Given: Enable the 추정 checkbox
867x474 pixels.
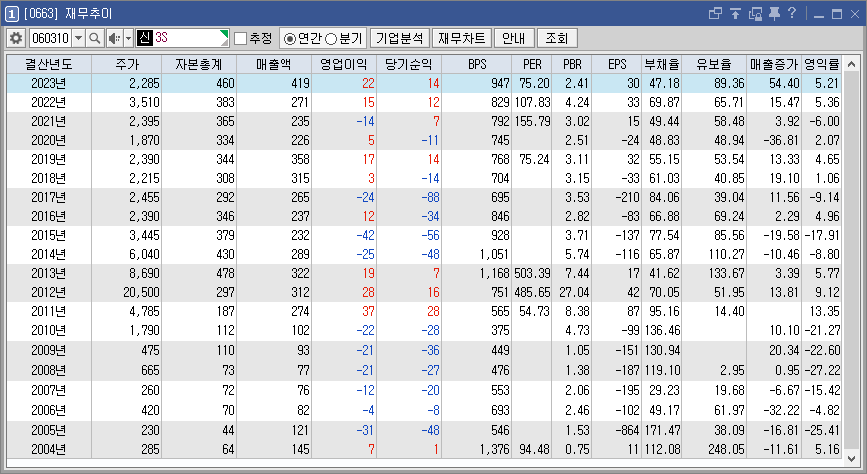Looking at the screenshot, I should point(240,38).
